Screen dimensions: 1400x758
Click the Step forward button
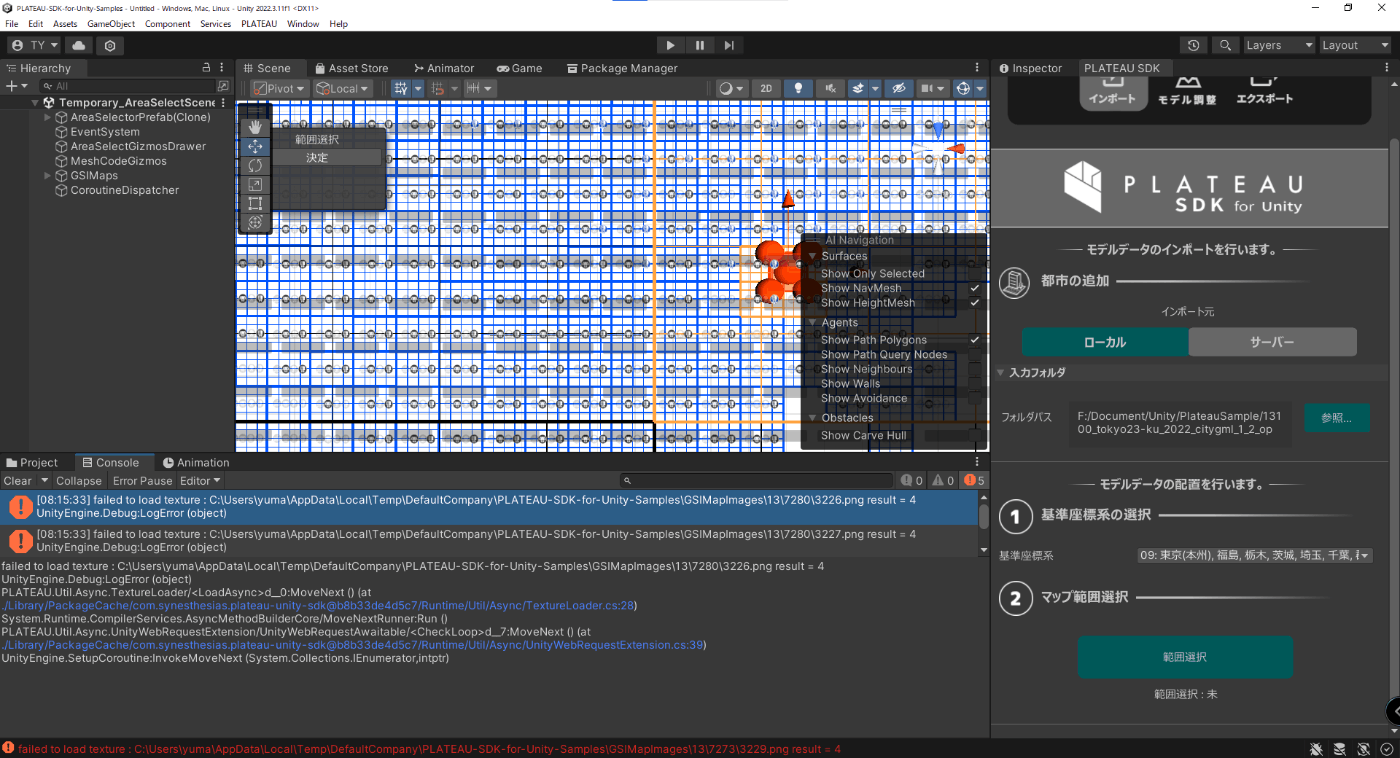[729, 45]
